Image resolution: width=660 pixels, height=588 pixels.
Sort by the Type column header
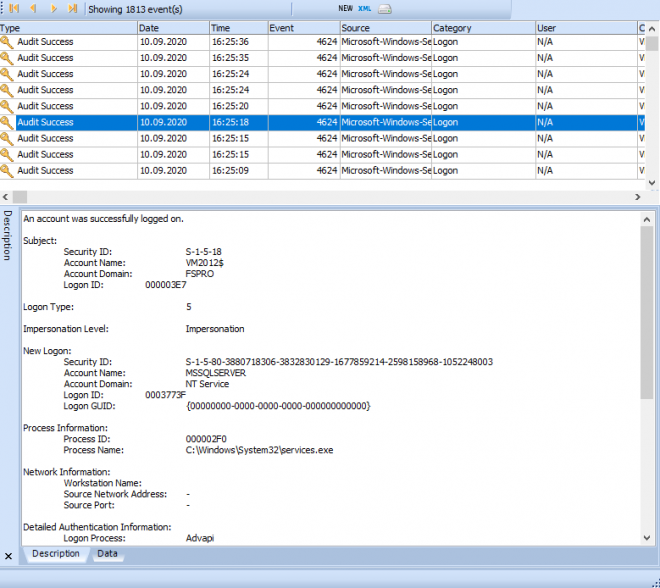tap(69, 28)
